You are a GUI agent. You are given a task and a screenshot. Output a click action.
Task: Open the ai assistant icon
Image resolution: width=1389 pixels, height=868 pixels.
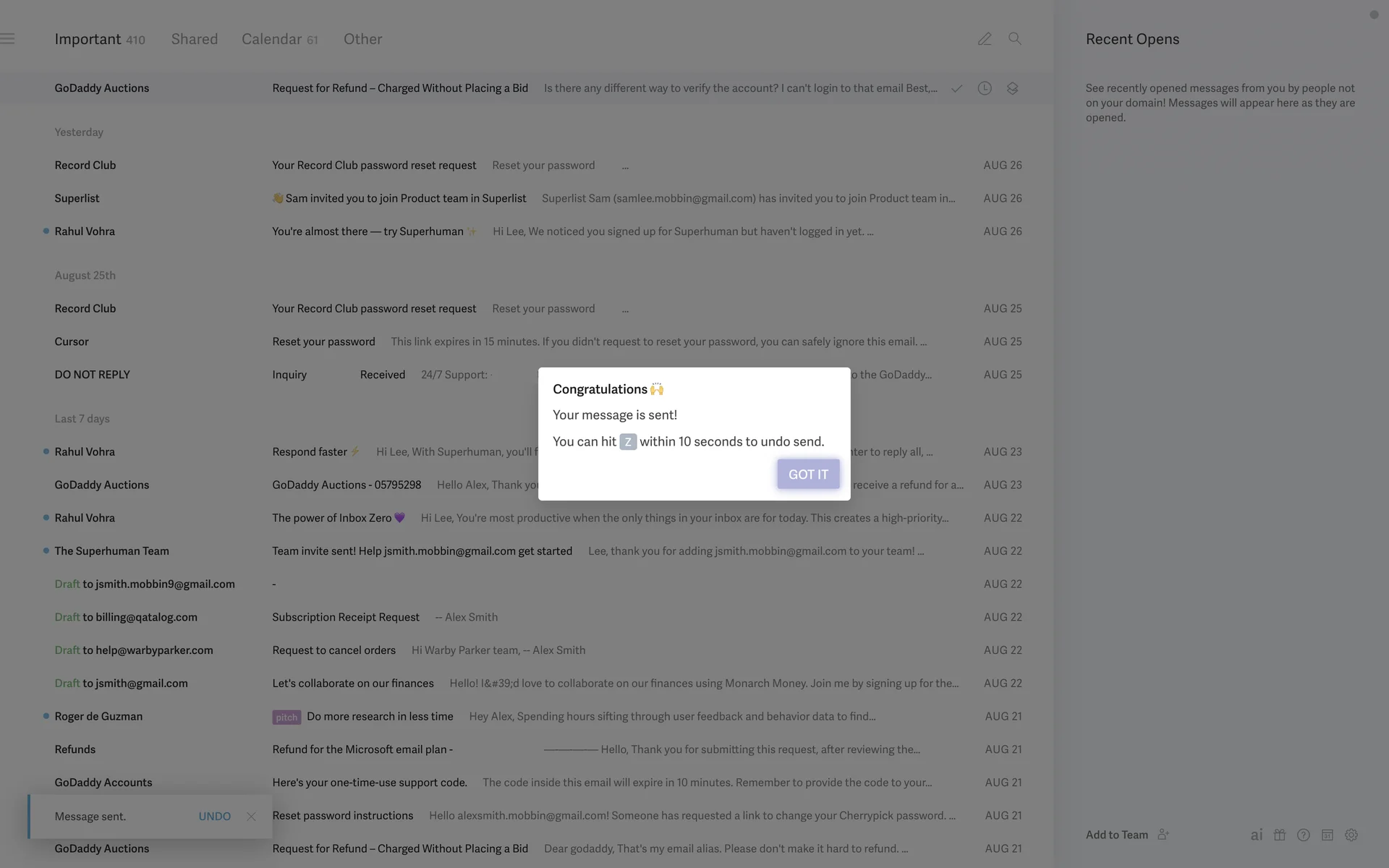1257,835
